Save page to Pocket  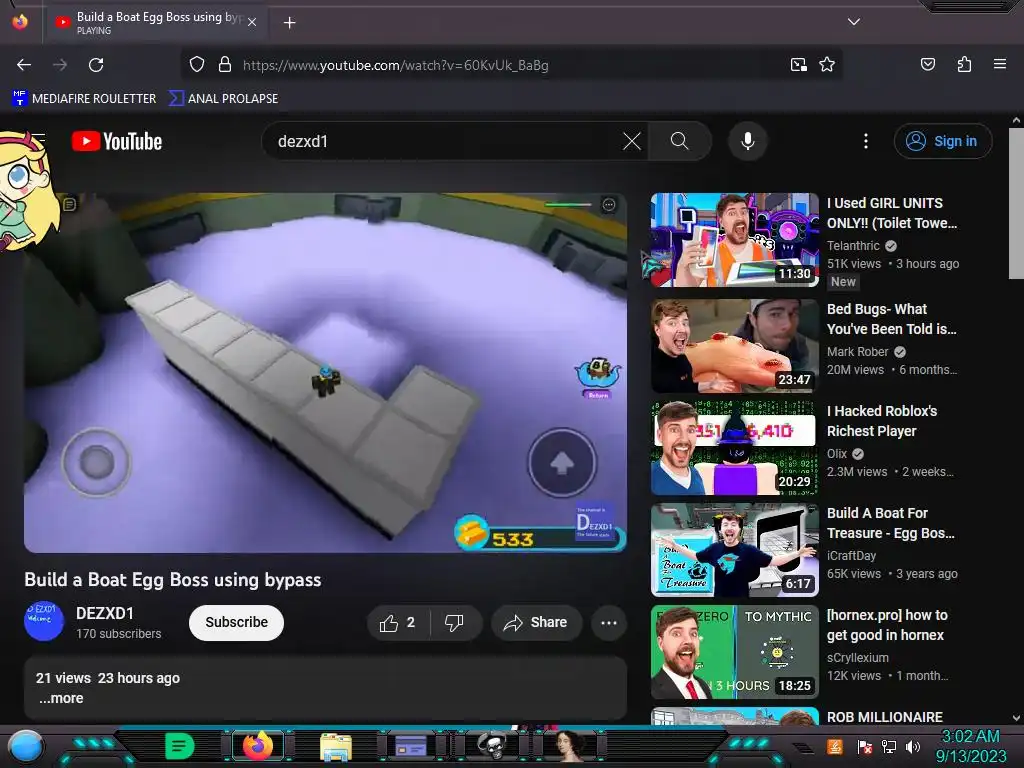click(927, 64)
